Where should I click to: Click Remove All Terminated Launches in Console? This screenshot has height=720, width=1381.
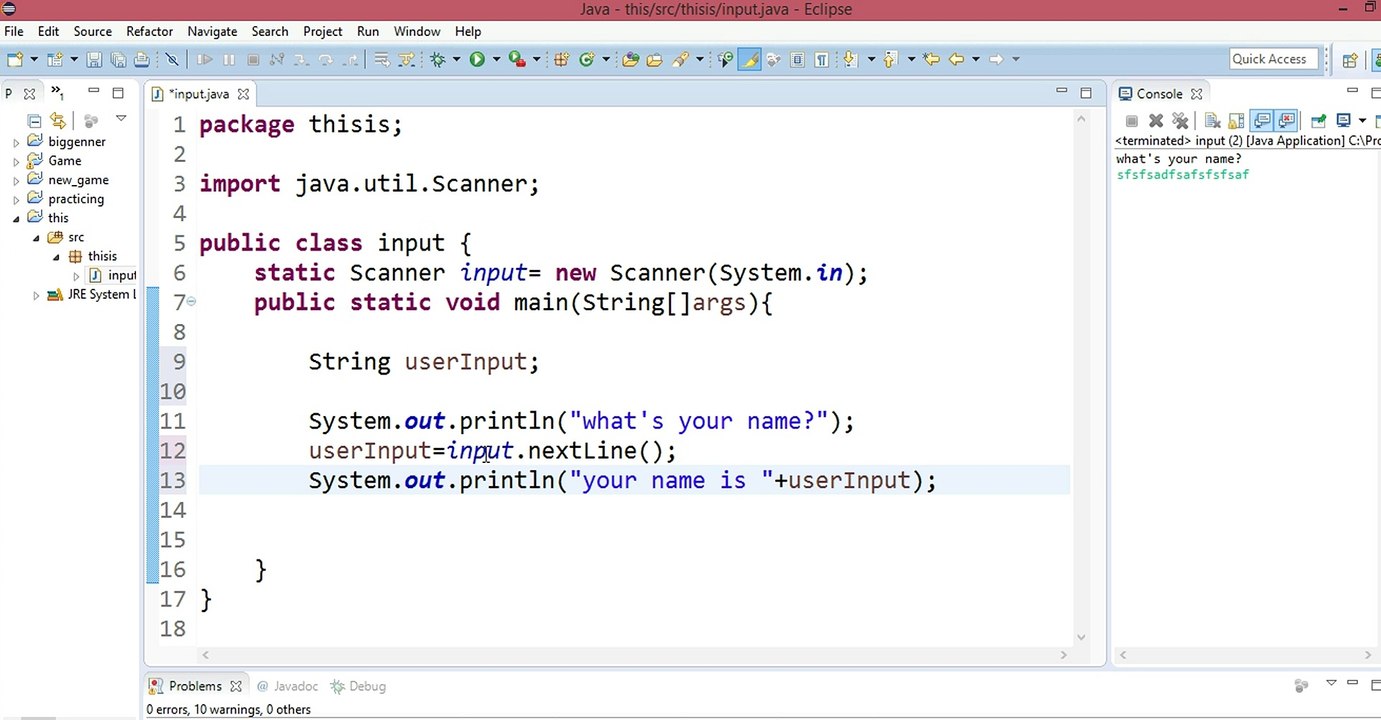[1180, 121]
